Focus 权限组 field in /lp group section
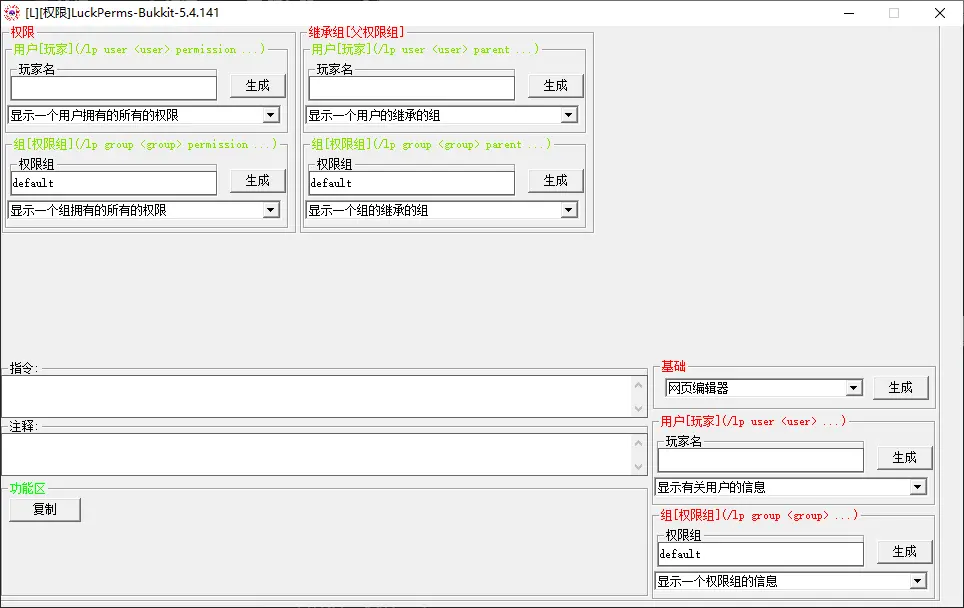Screen dimensions: 964x608 click(761, 554)
